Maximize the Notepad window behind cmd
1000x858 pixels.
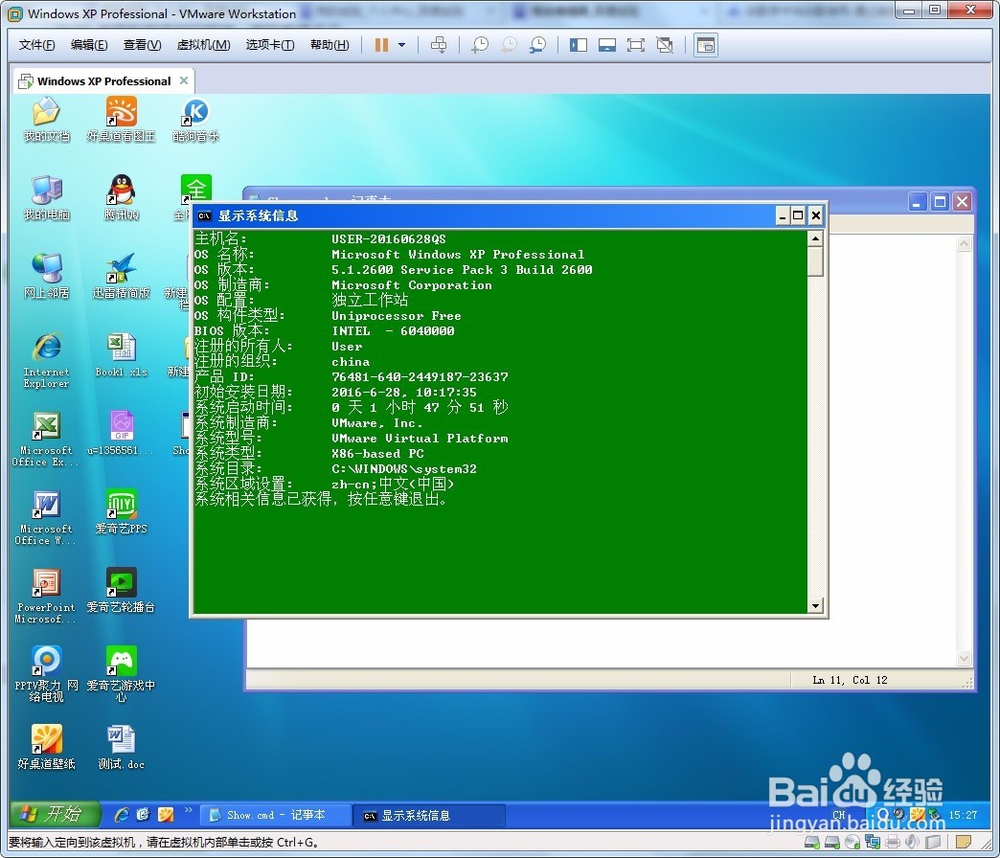click(x=939, y=202)
